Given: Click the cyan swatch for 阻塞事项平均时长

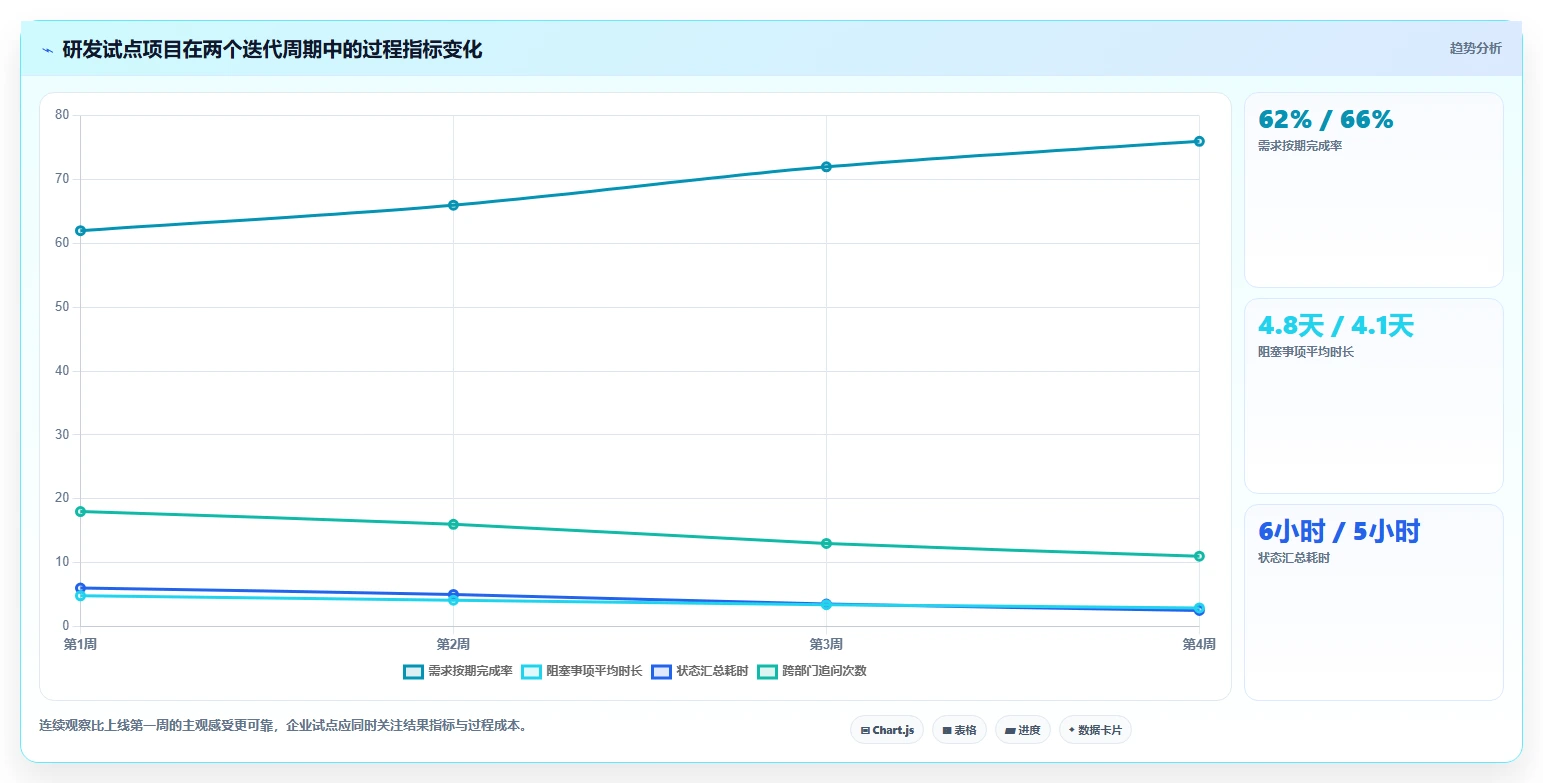Looking at the screenshot, I should coord(532,671).
